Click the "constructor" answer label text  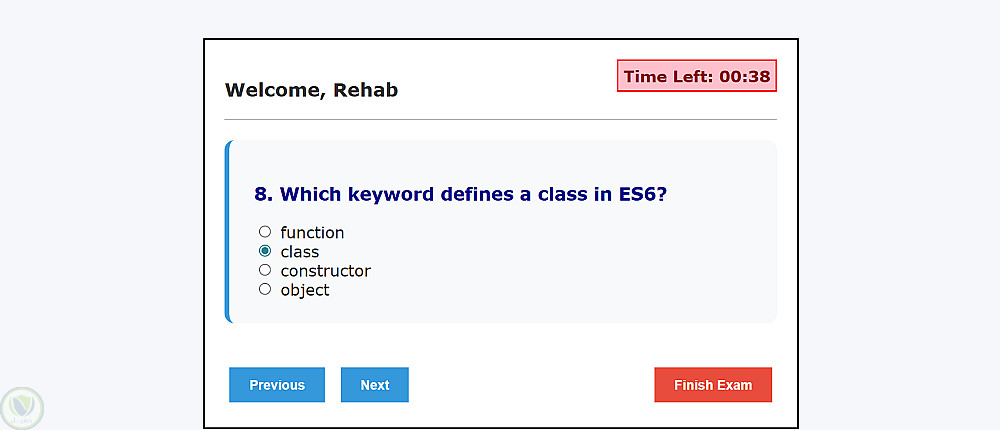pos(325,271)
